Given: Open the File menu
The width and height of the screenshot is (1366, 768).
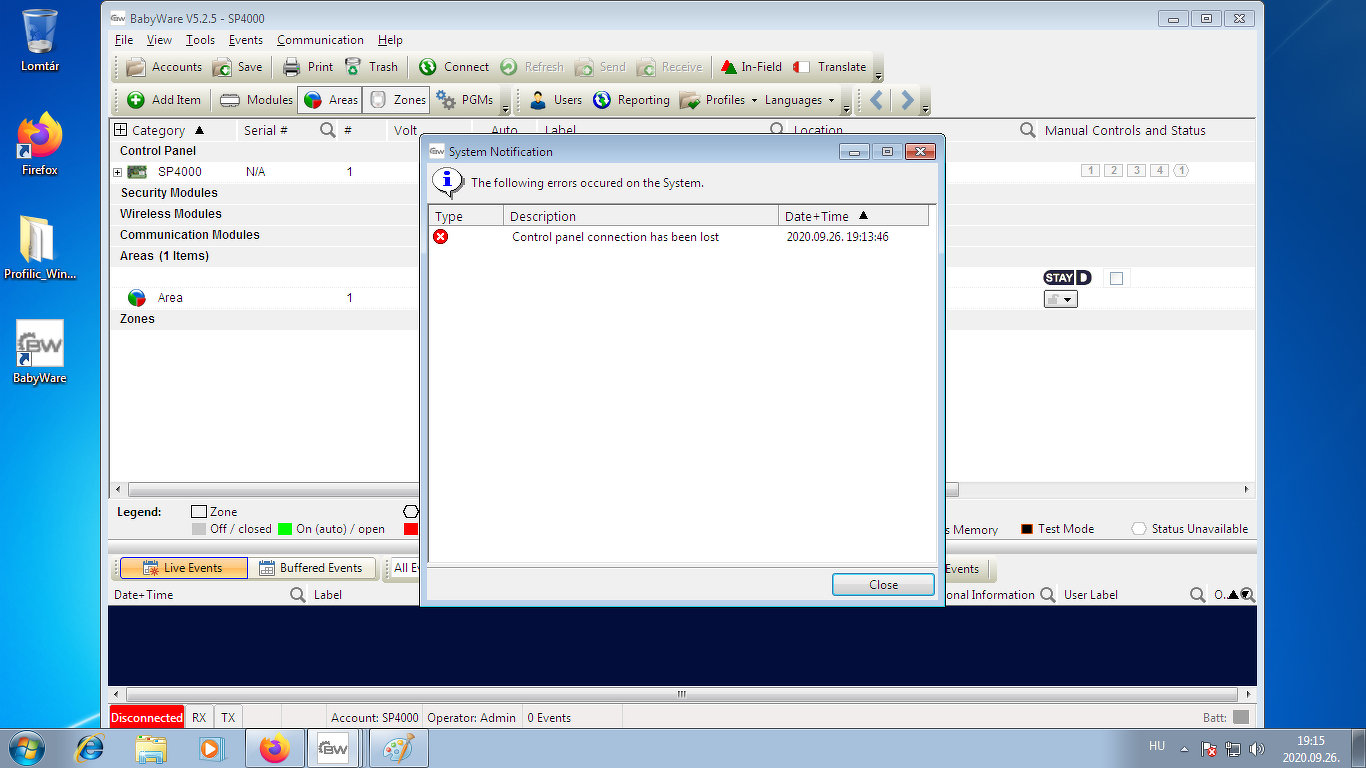Looking at the screenshot, I should [x=124, y=40].
